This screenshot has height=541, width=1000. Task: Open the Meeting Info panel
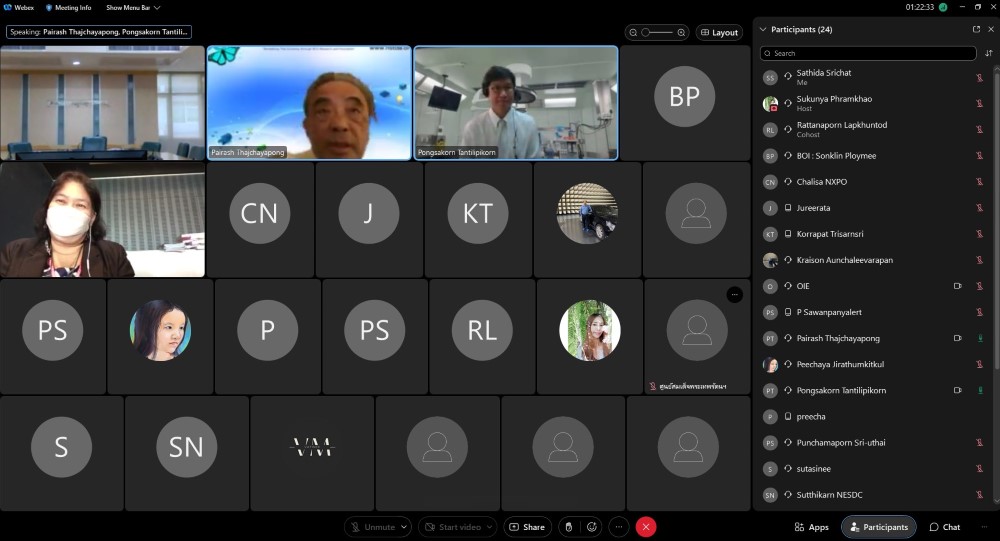(68, 7)
